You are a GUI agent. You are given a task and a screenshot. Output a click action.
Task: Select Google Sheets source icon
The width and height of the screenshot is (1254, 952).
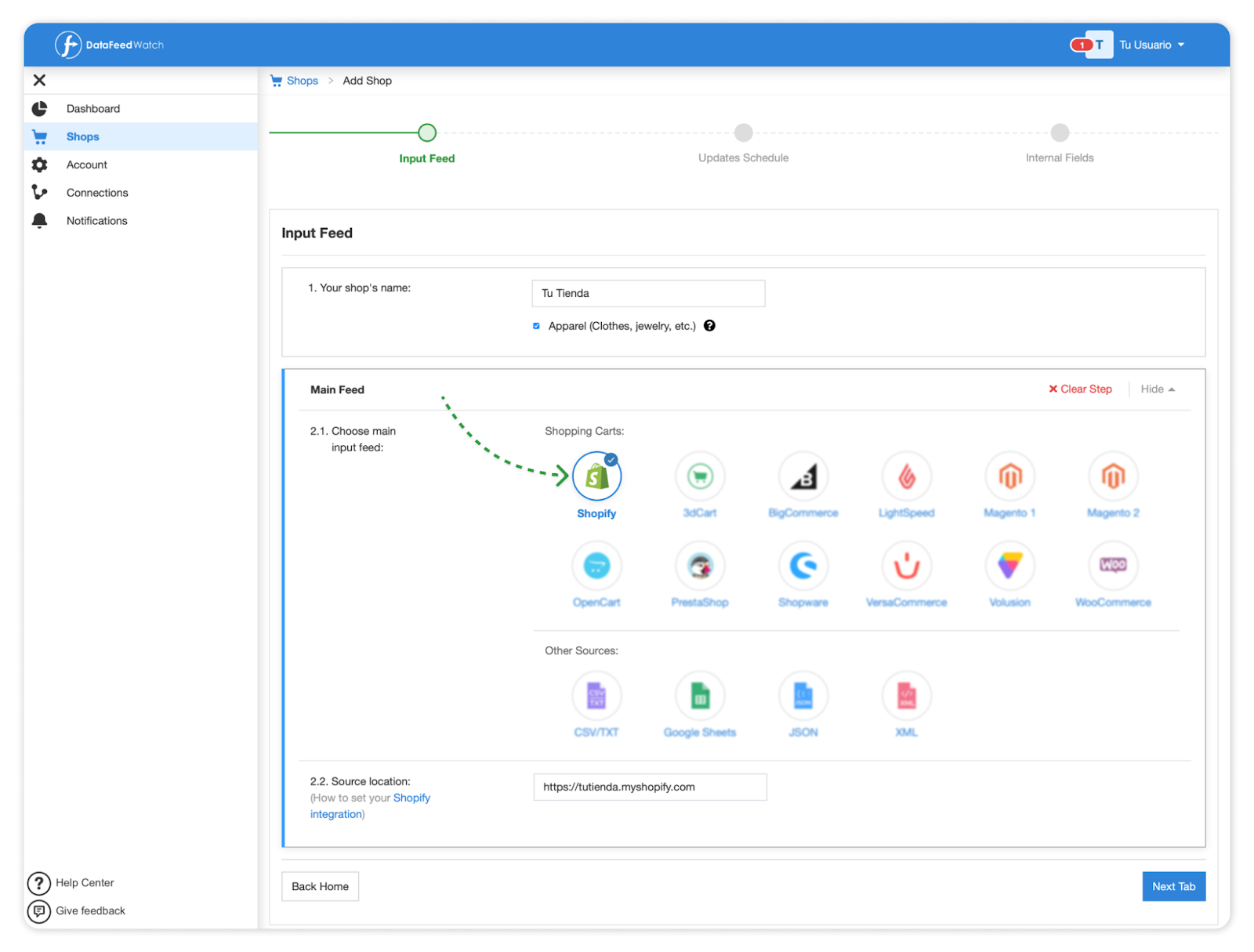[700, 696]
